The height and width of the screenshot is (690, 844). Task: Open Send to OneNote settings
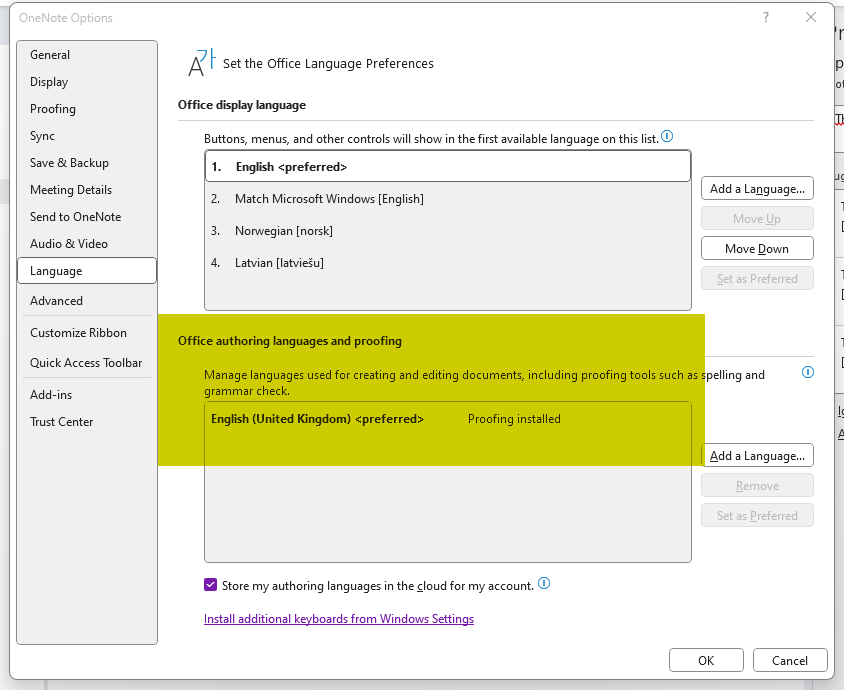click(87, 216)
